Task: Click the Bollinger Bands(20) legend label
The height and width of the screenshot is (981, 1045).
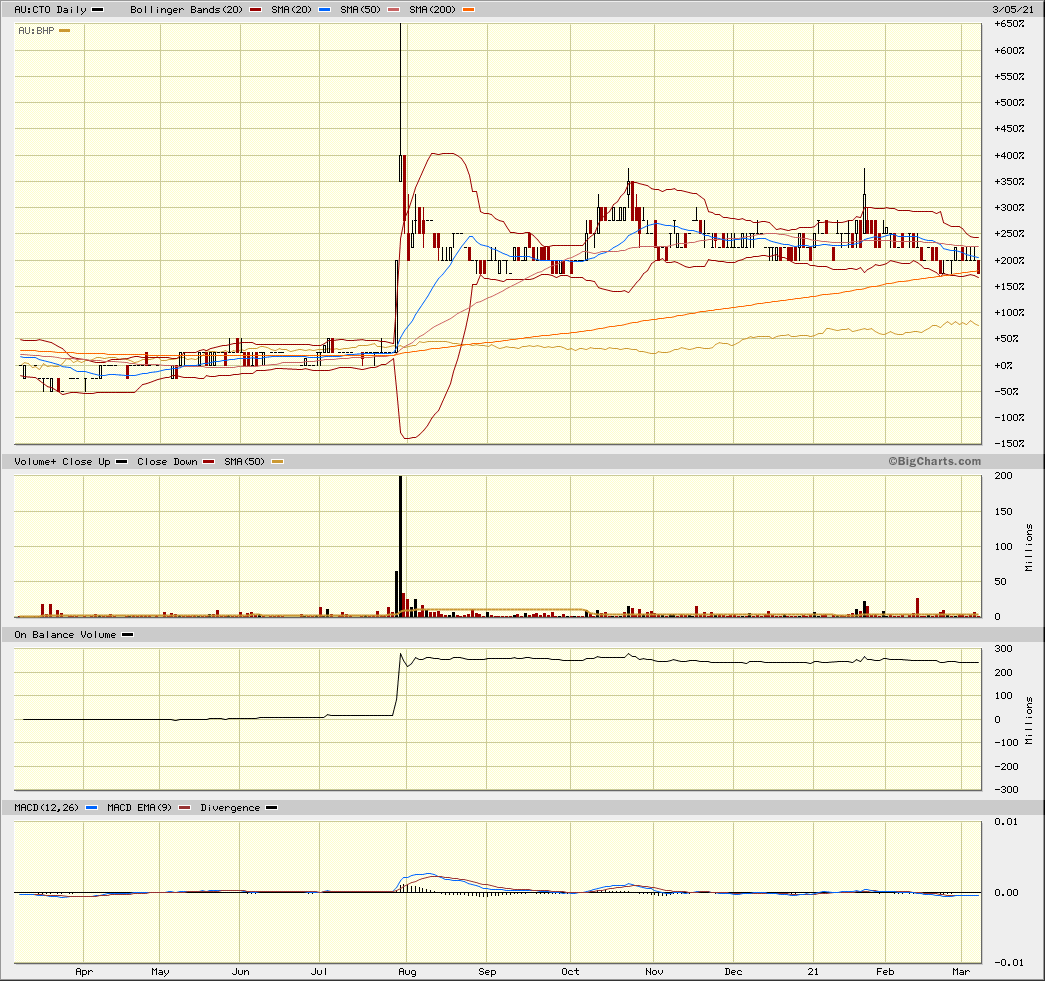Action: tap(187, 10)
